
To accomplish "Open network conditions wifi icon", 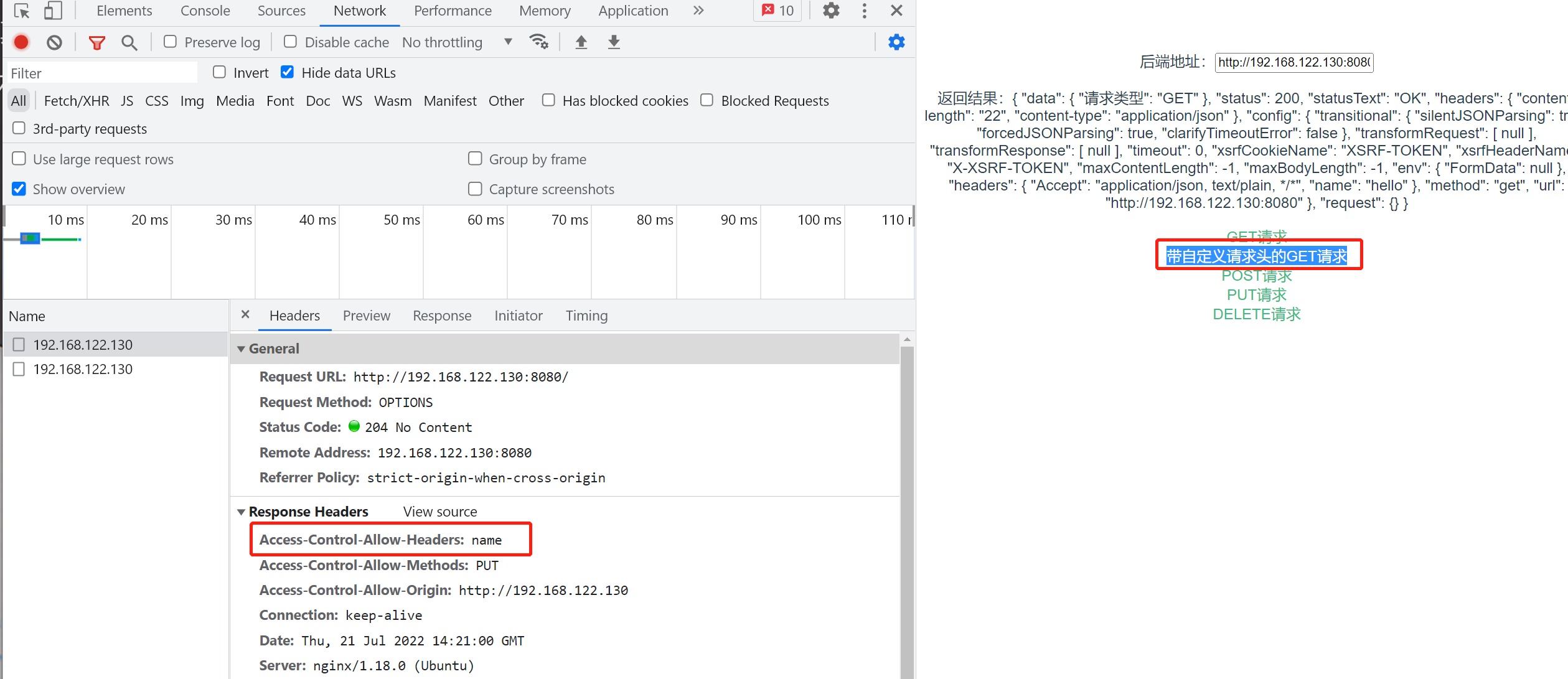I will tap(538, 42).
